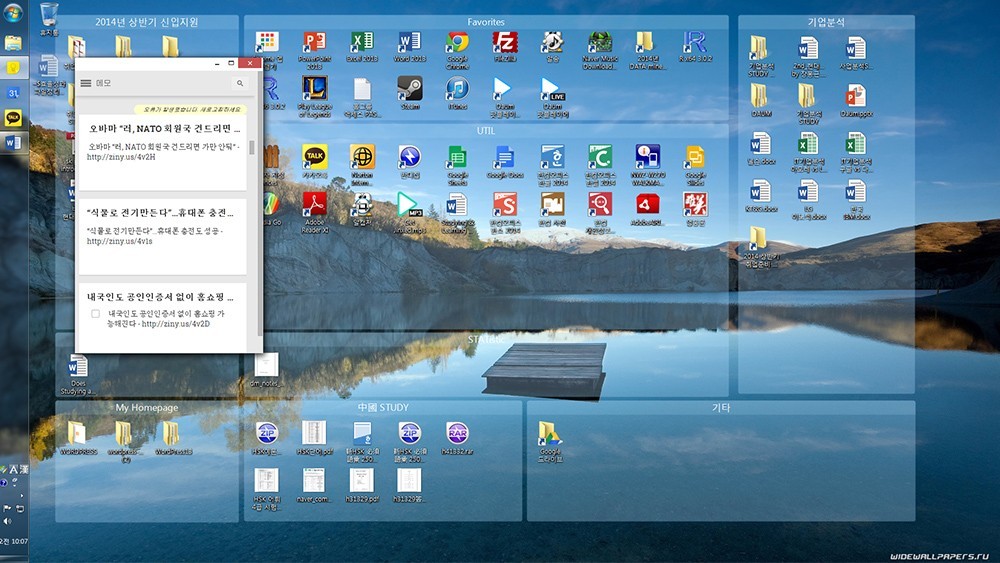This screenshot has height=563, width=1000.
Task: Click the volume speaker icon in tray
Action: [x=7, y=521]
